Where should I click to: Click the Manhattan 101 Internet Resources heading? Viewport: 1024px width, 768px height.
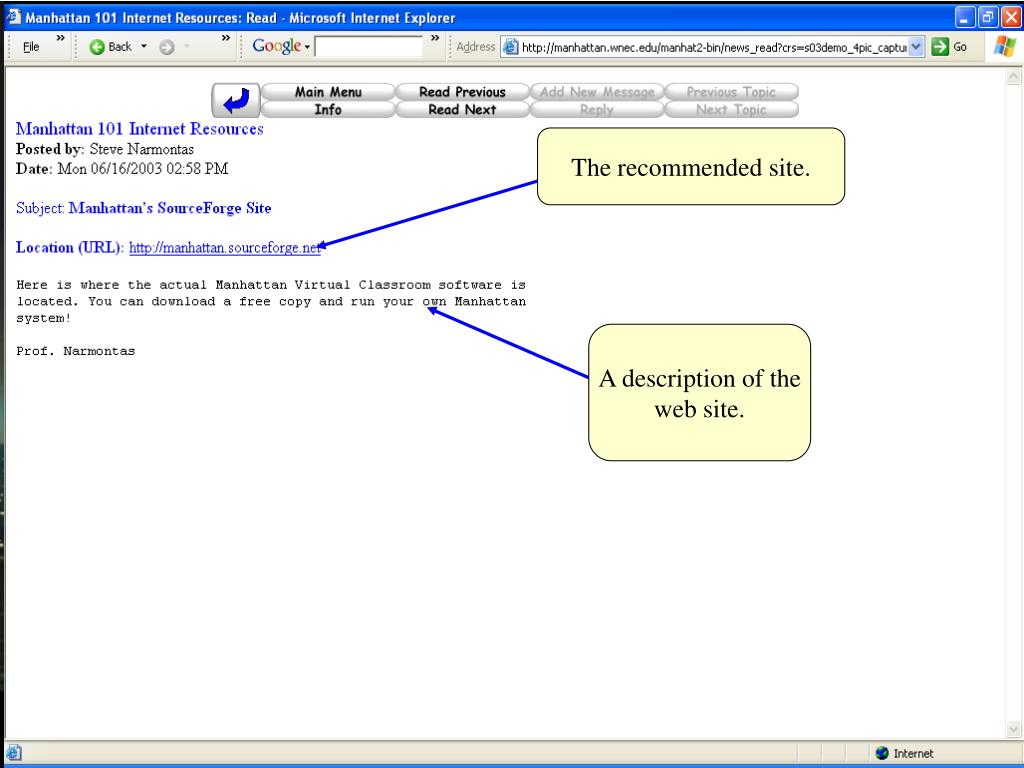(140, 129)
